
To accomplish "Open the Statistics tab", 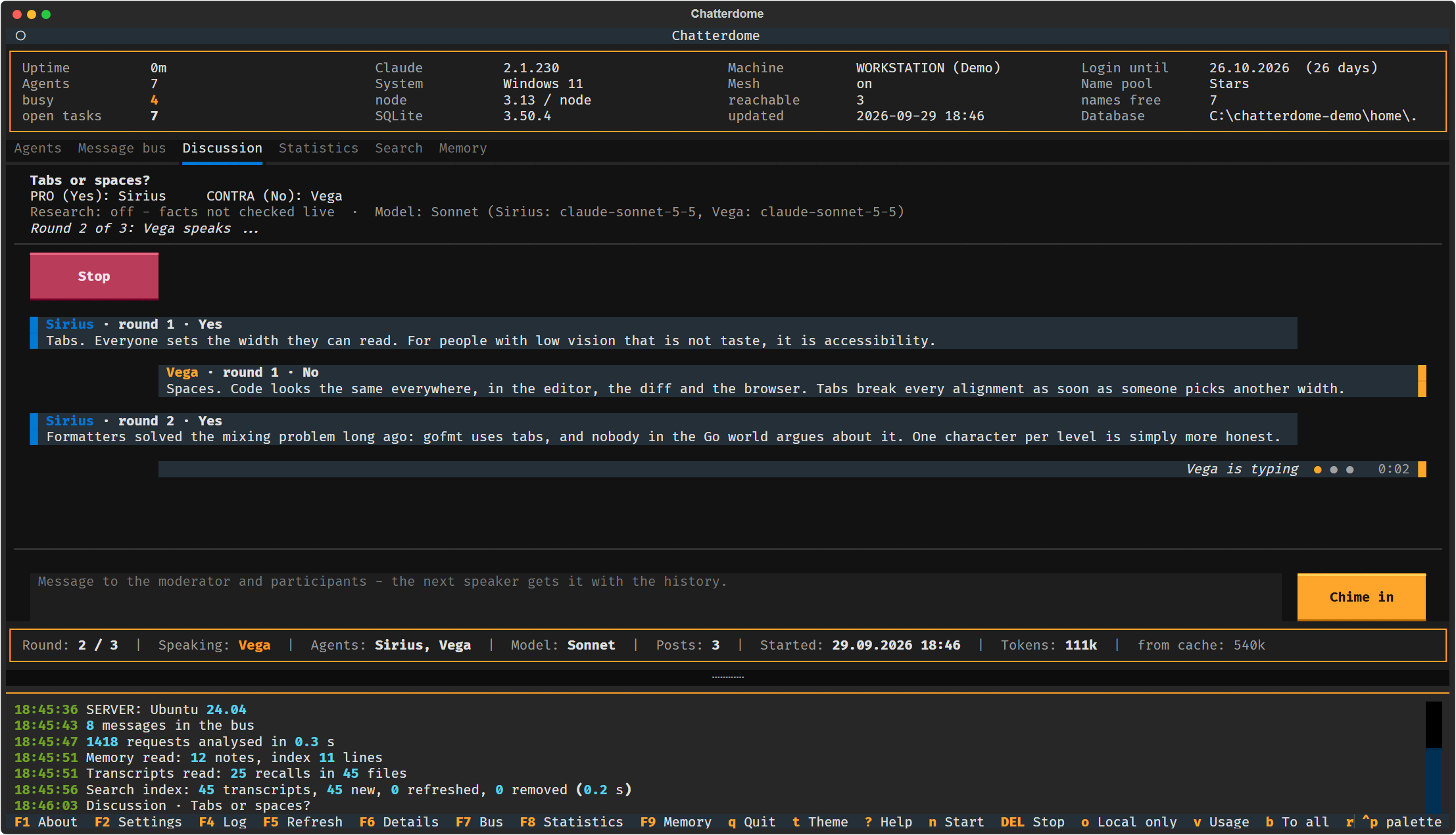I will pos(318,149).
